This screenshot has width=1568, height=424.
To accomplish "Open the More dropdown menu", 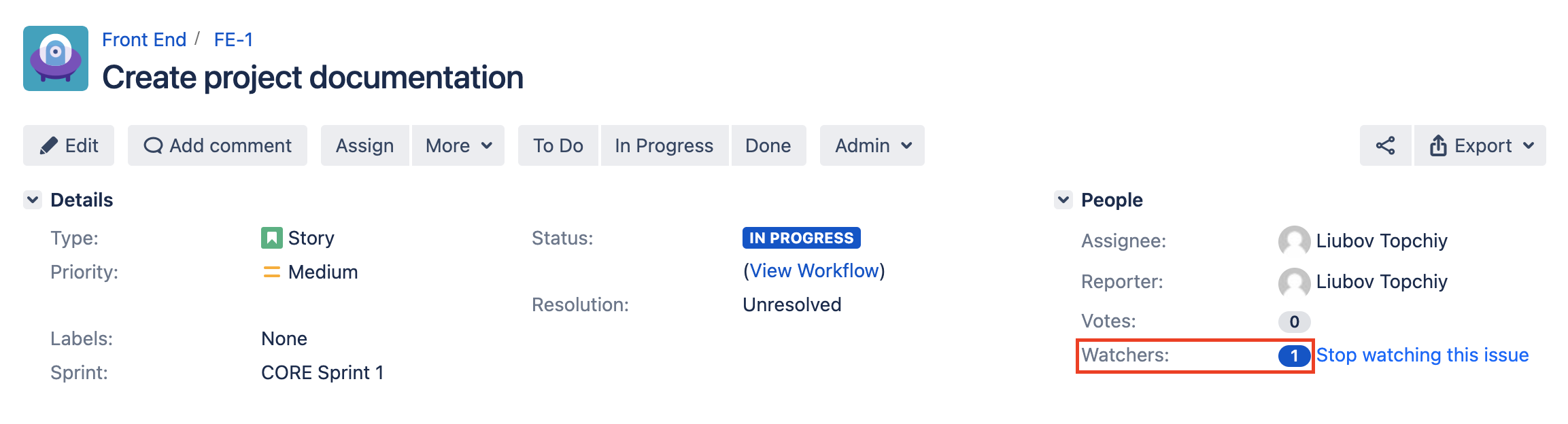I will click(x=458, y=145).
